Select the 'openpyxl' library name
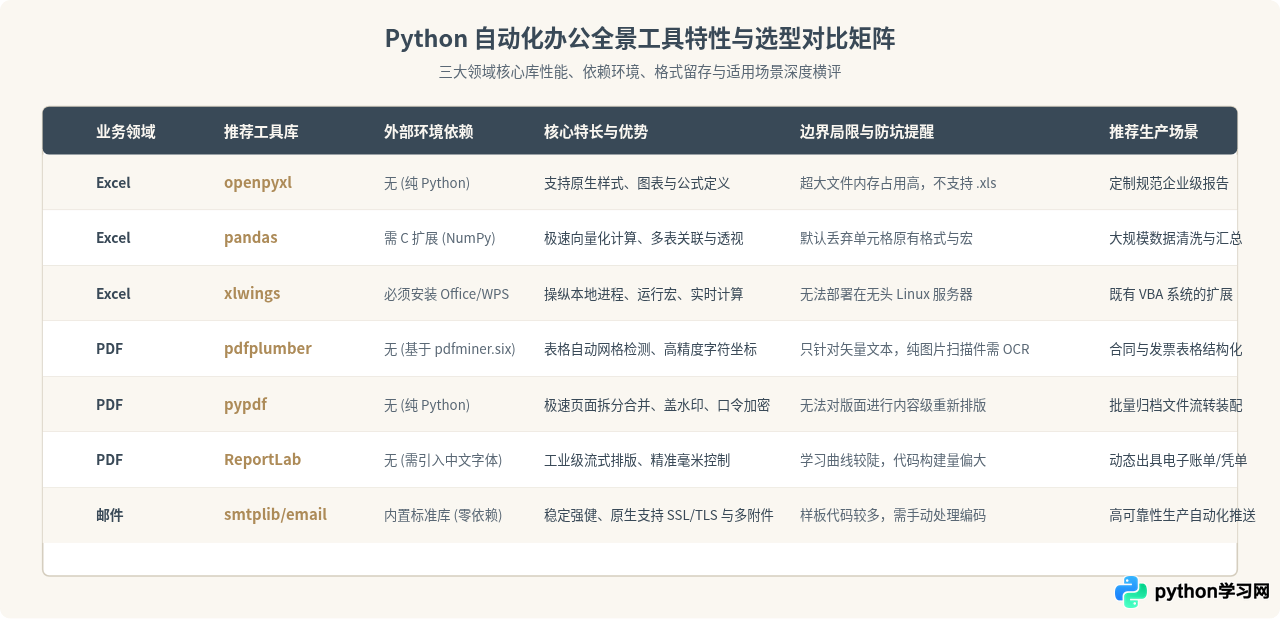This screenshot has width=1280, height=619. coord(258,183)
